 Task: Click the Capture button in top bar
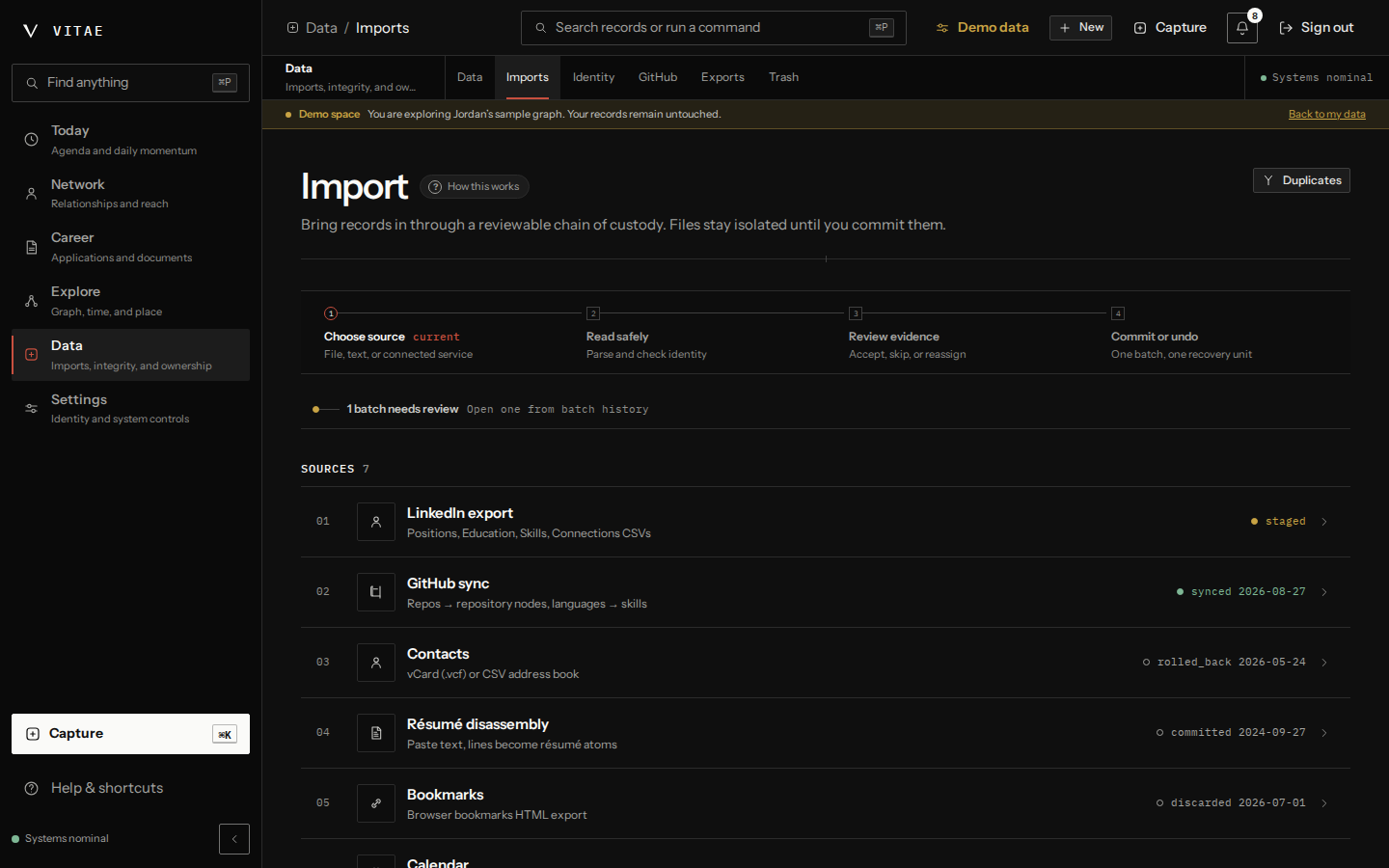point(1170,28)
